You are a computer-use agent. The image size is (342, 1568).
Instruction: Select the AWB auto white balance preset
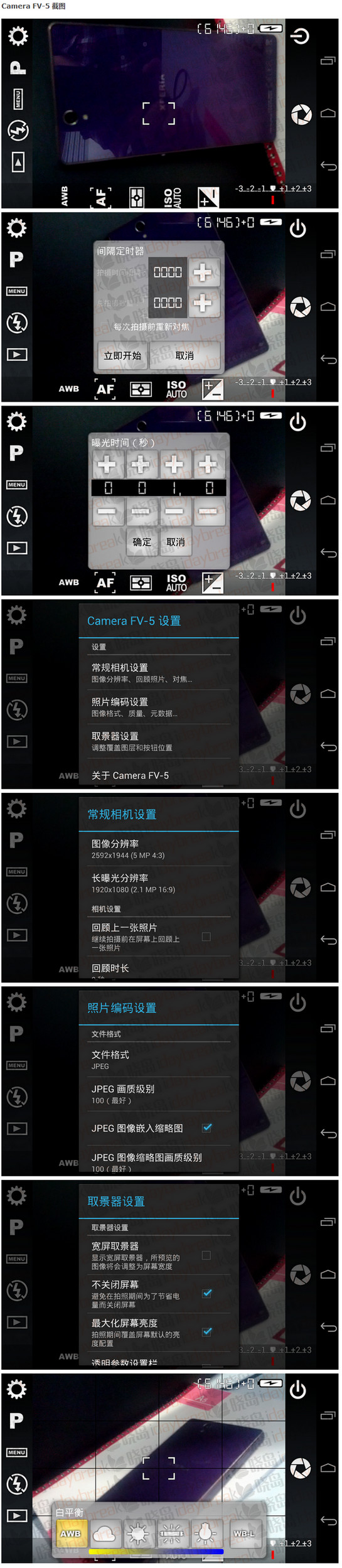[x=70, y=1533]
